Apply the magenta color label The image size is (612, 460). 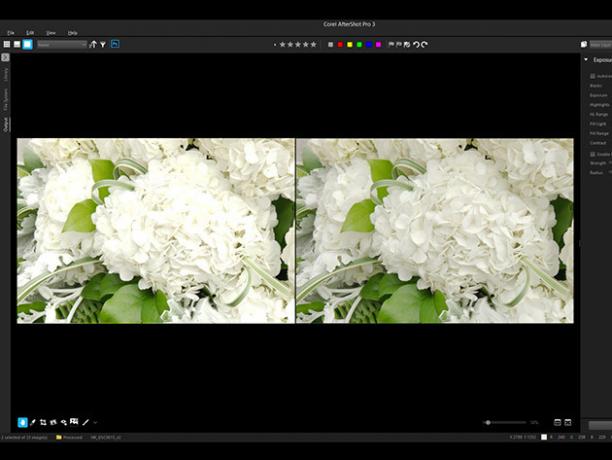[378, 45]
